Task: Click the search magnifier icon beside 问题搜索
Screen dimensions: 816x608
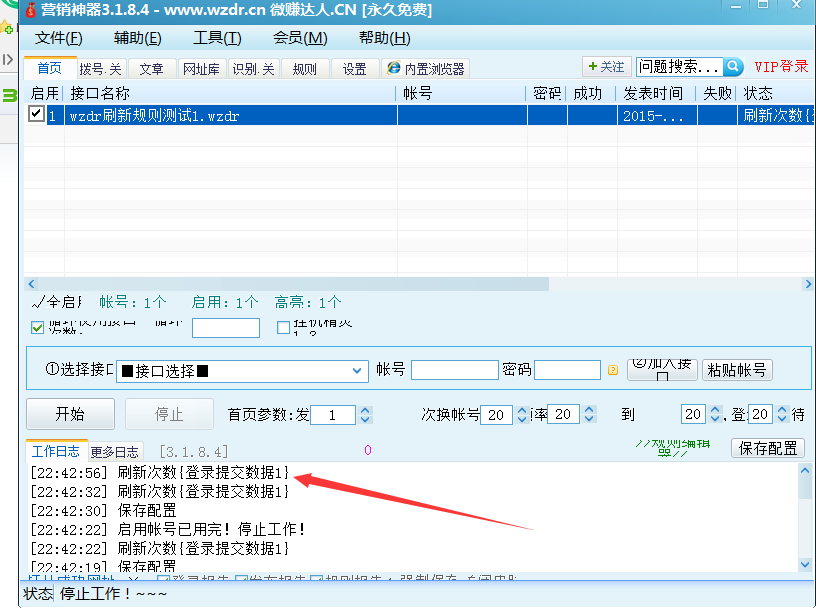Action: [x=734, y=67]
